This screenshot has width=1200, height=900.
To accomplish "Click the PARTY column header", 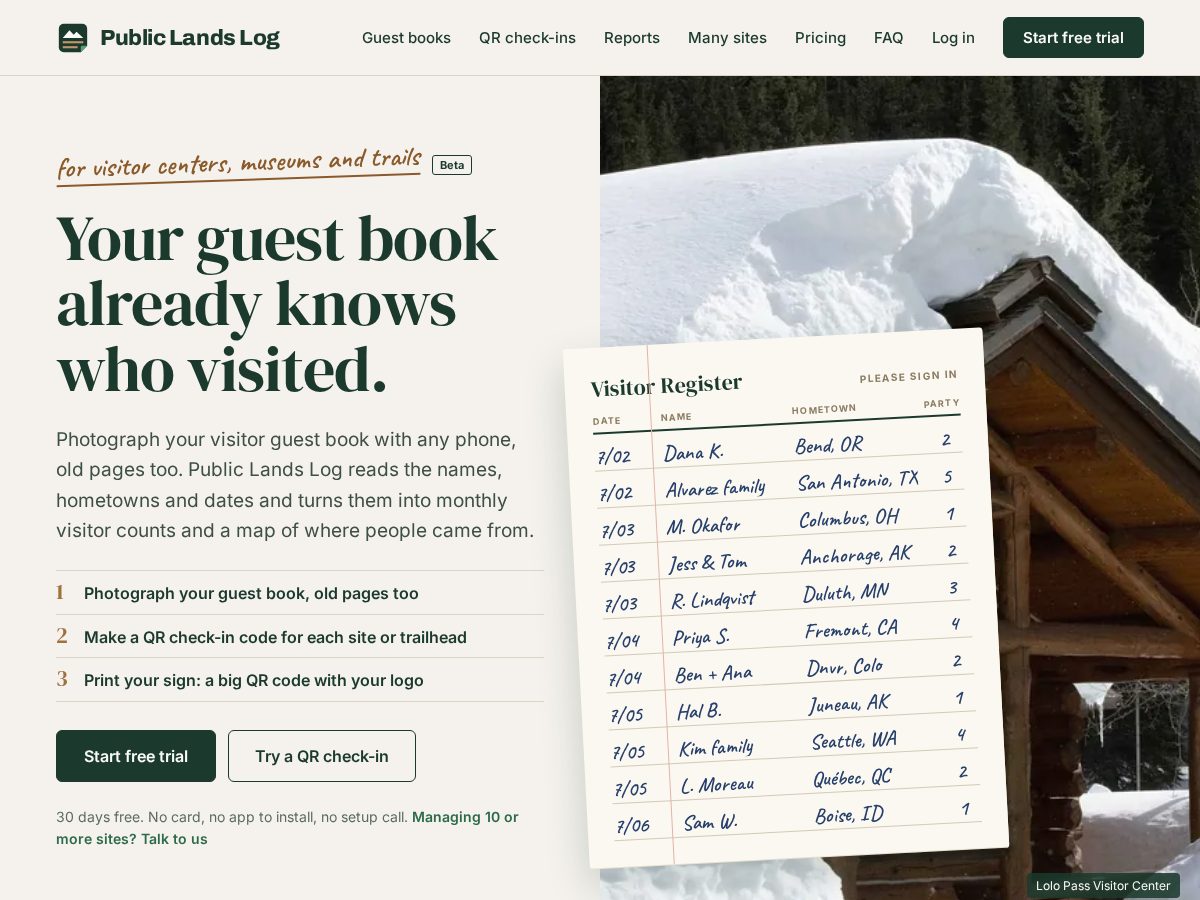I will click(x=941, y=404).
